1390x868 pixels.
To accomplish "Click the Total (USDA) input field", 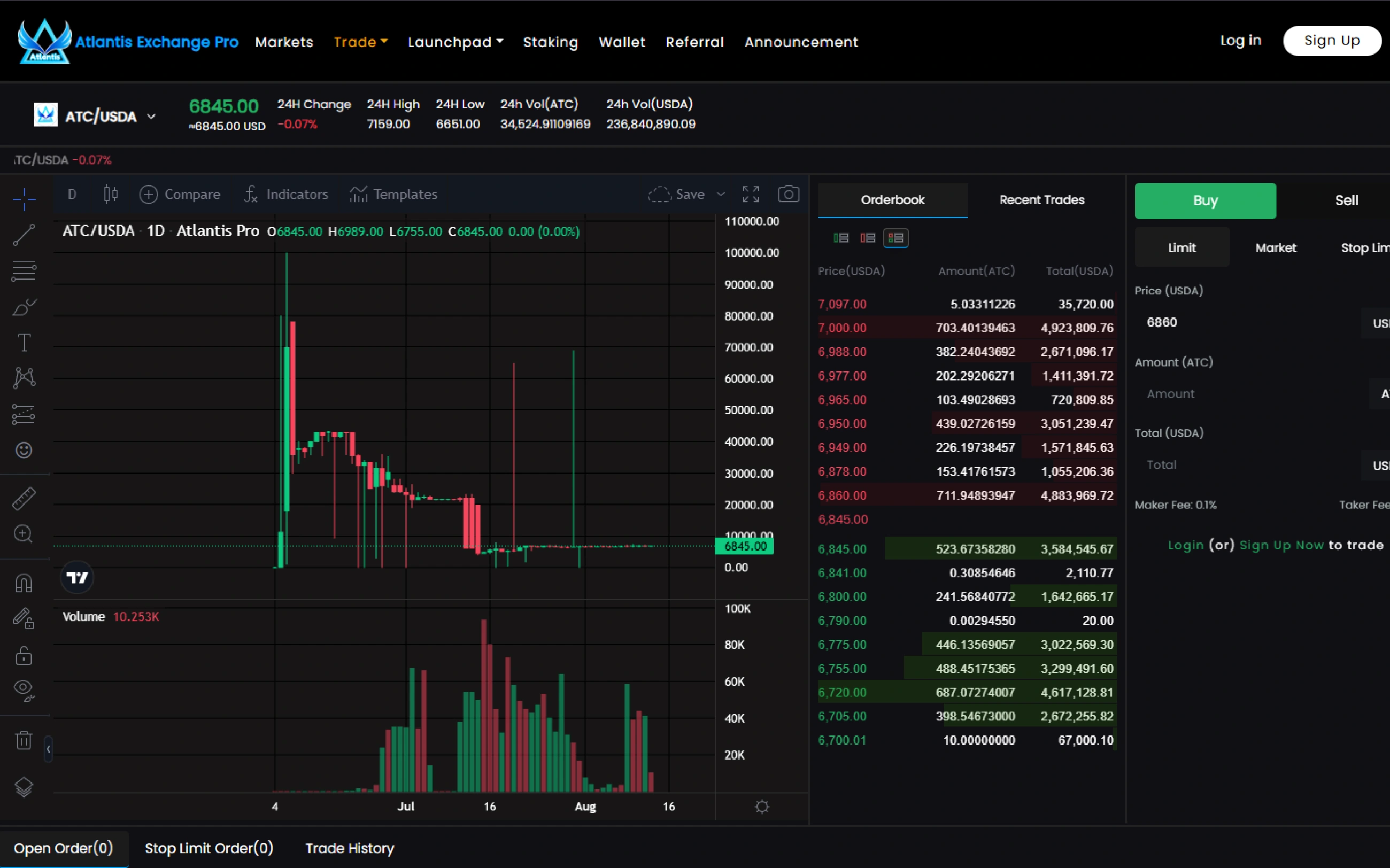I will 1247,465.
